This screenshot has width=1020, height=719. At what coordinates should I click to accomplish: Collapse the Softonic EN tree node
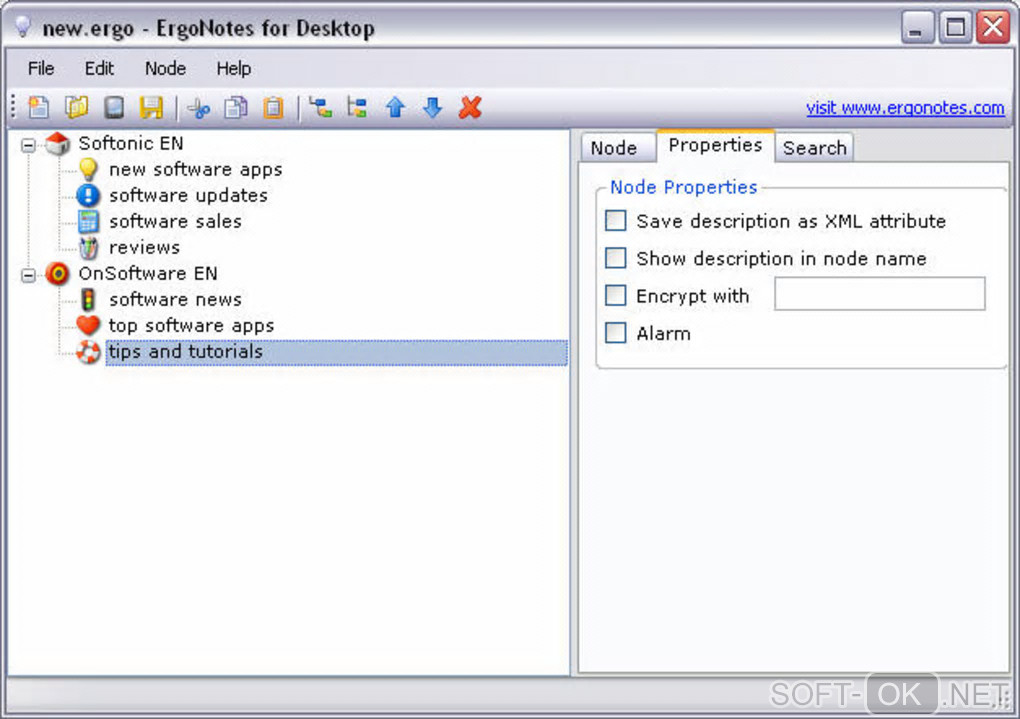coord(28,144)
